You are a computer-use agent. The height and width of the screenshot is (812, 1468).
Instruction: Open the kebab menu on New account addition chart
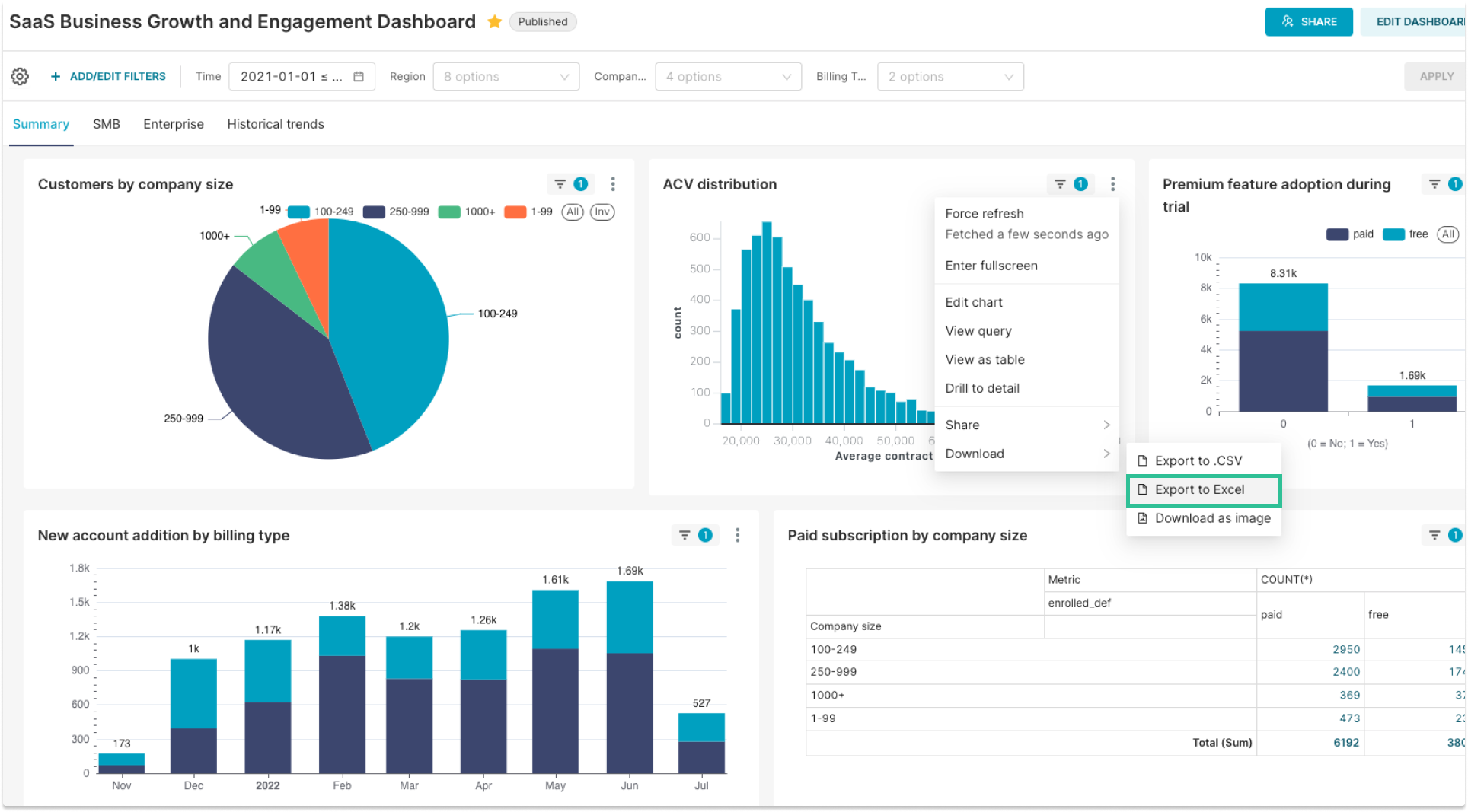[x=737, y=535]
